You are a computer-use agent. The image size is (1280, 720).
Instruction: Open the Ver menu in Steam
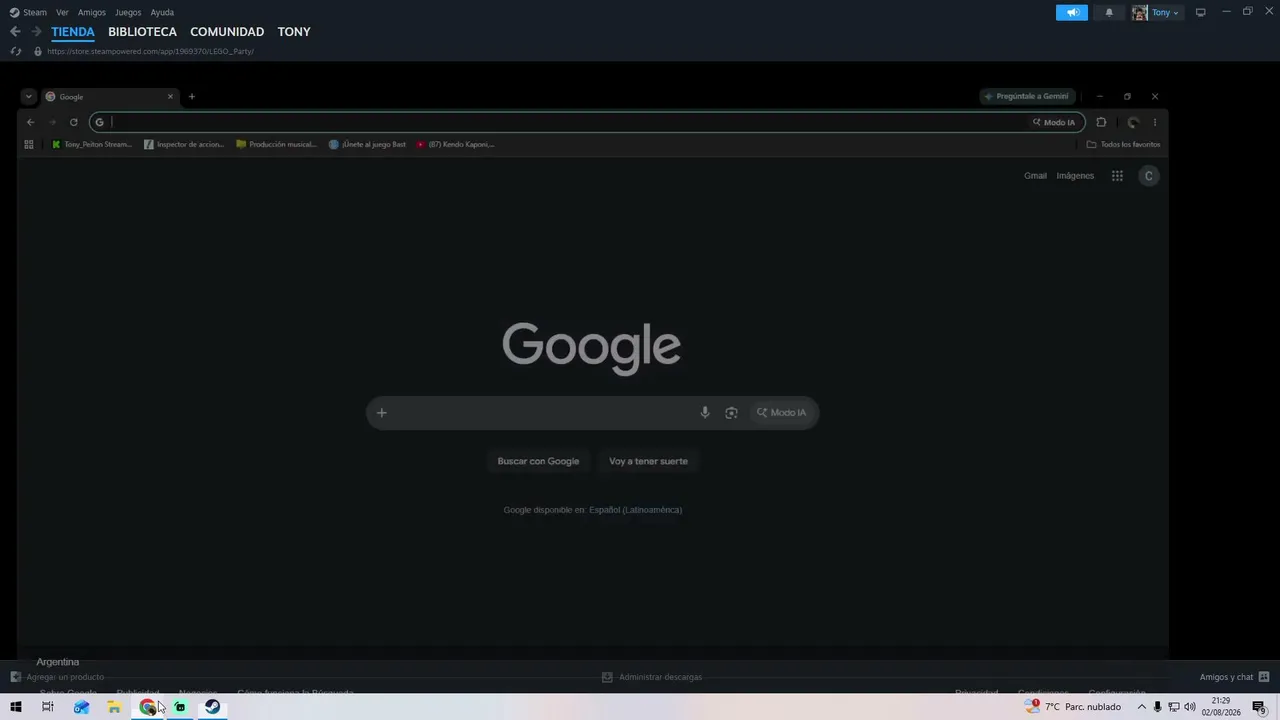point(62,12)
